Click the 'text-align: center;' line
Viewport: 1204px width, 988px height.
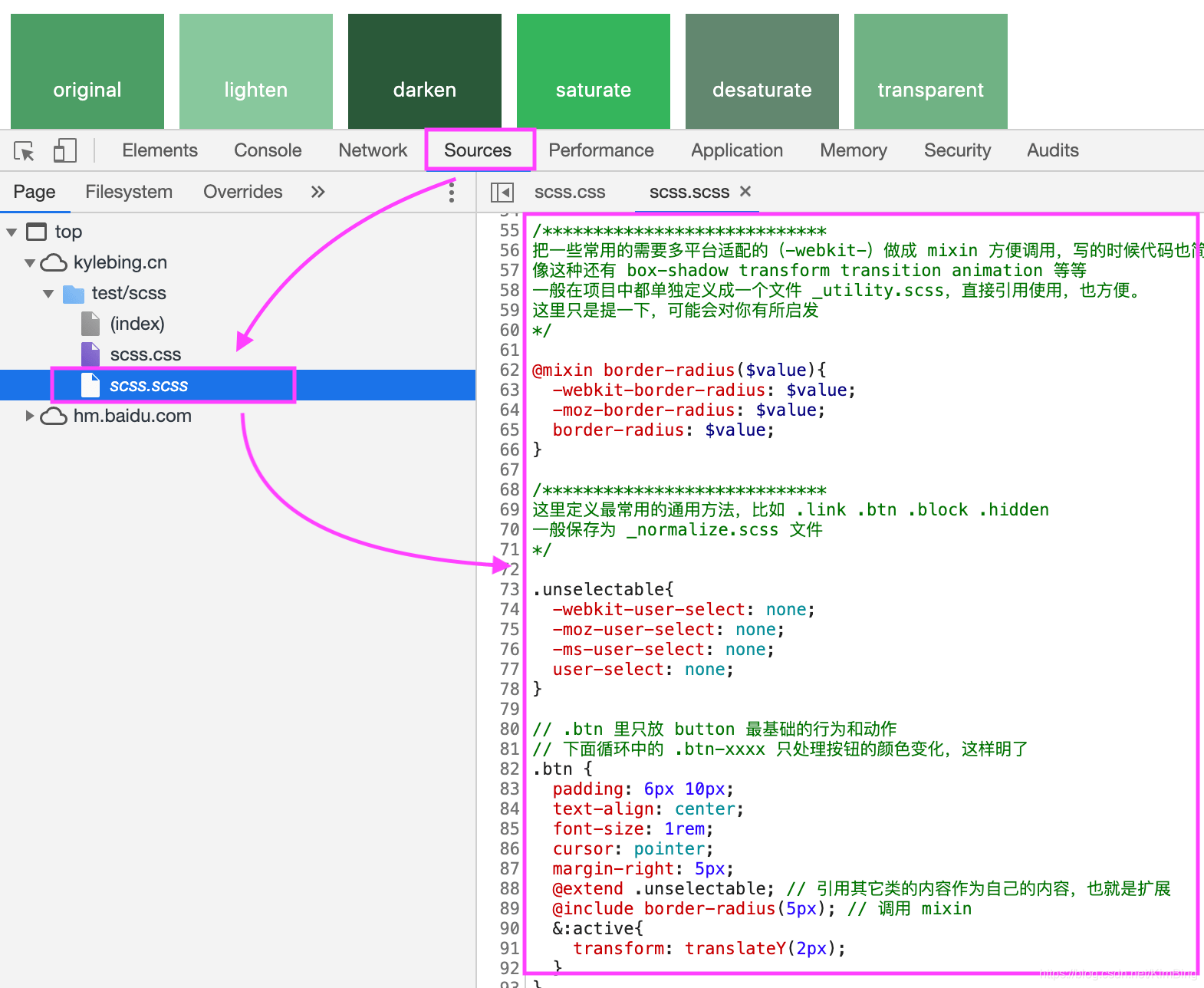649,809
